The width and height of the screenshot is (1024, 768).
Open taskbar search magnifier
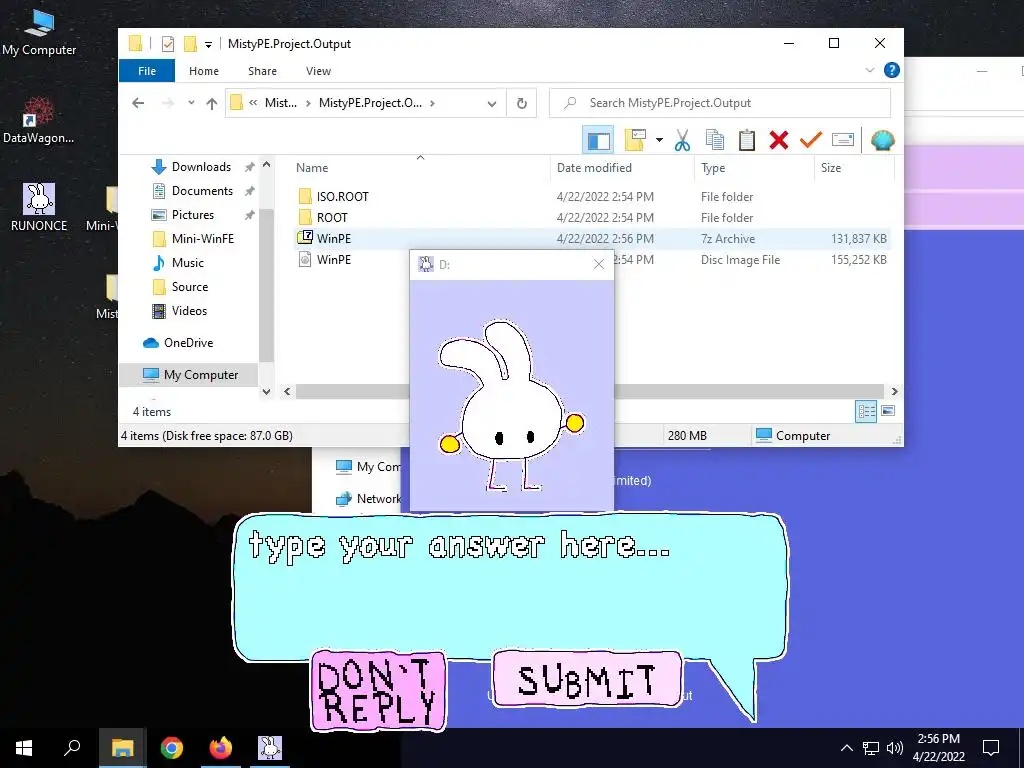[72, 748]
